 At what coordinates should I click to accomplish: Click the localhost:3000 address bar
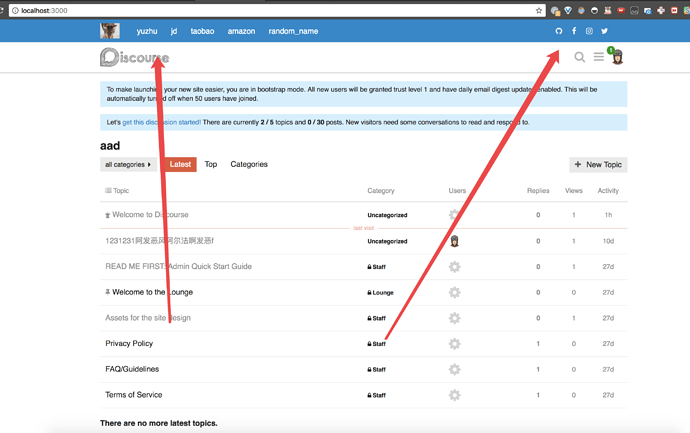pyautogui.click(x=277, y=11)
